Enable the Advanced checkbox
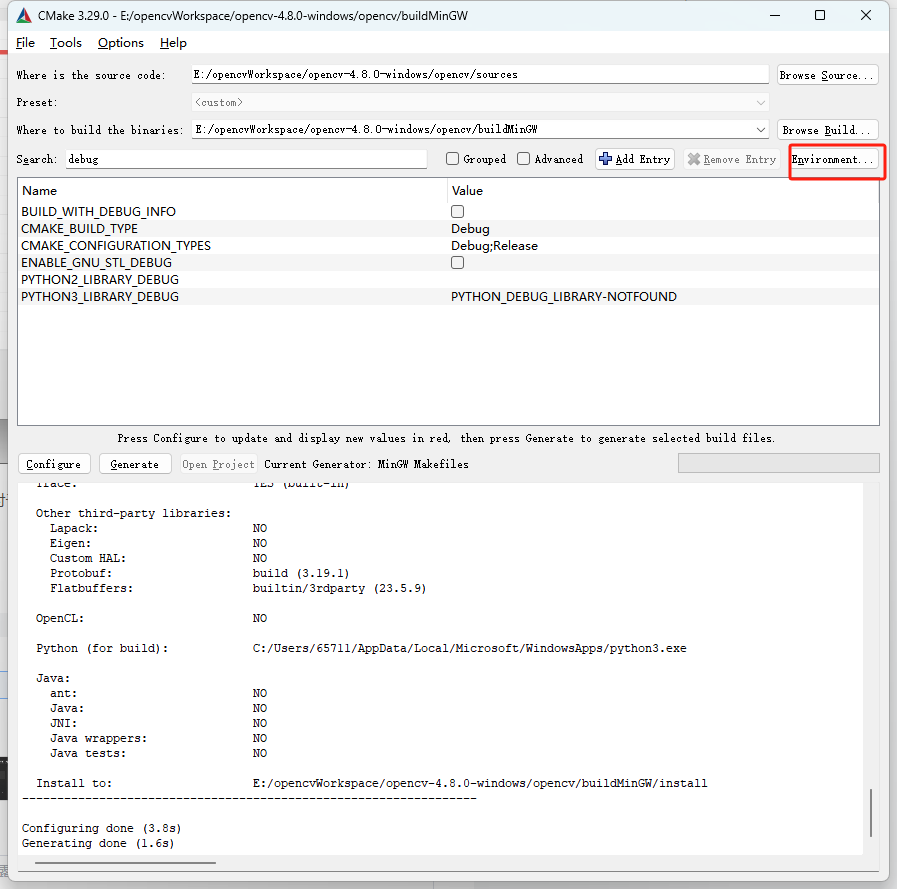Viewport: 897px width, 889px height. [x=523, y=159]
